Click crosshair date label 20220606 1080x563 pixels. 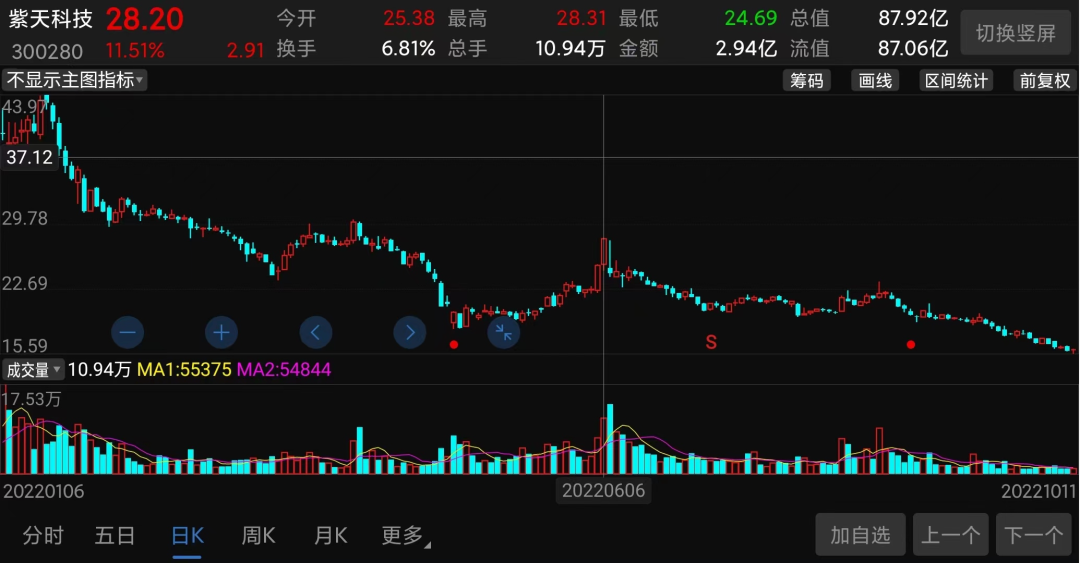tap(603, 491)
